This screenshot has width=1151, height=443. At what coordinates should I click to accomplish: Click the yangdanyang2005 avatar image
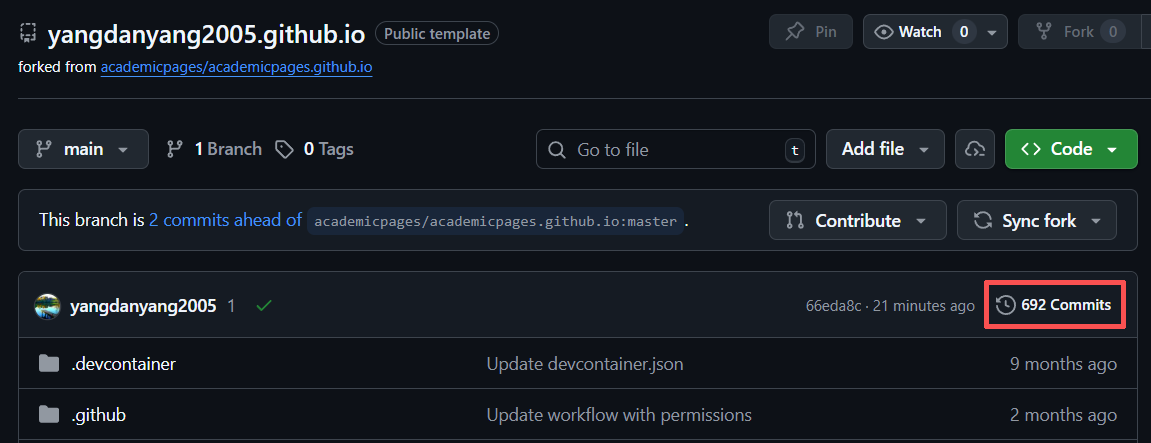47,306
